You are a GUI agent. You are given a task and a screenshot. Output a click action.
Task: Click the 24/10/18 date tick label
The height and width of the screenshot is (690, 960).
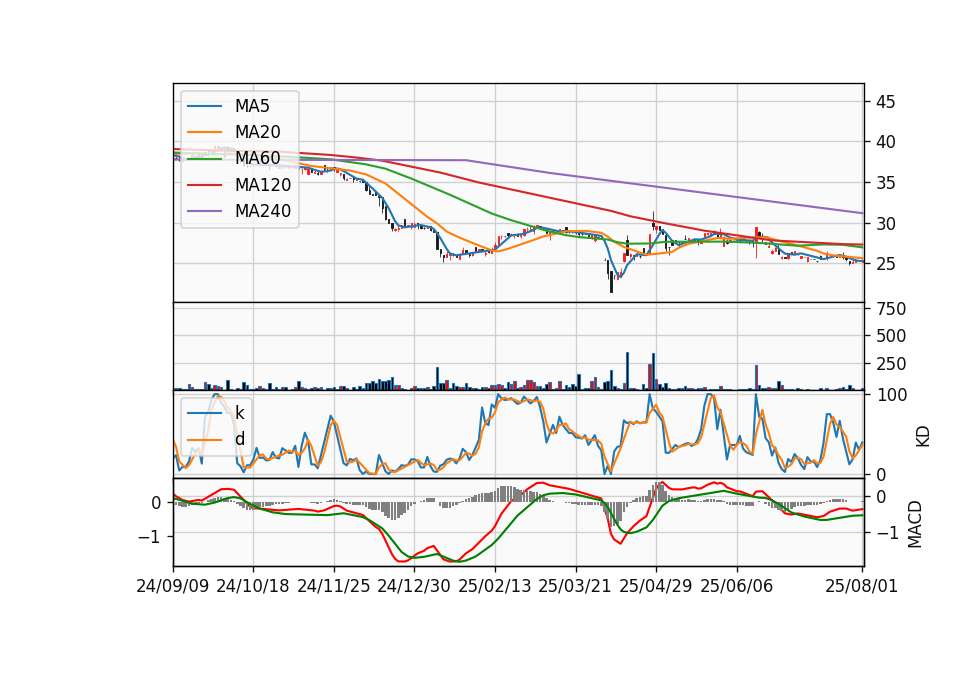click(253, 586)
